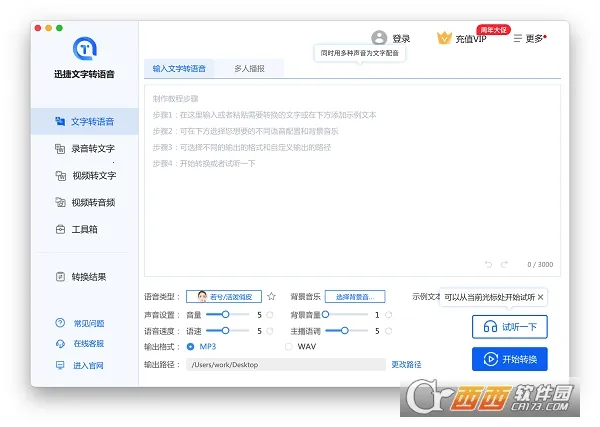600x427 pixels.
Task: Select WAV output format
Action: pyautogui.click(x=289, y=346)
